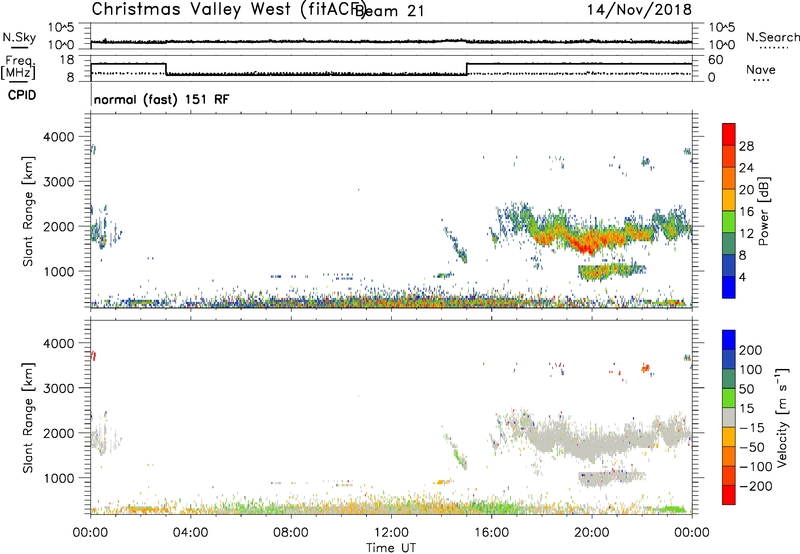Select the 'N.Search' legend label
This screenshot has width=800, height=554.
772,37
